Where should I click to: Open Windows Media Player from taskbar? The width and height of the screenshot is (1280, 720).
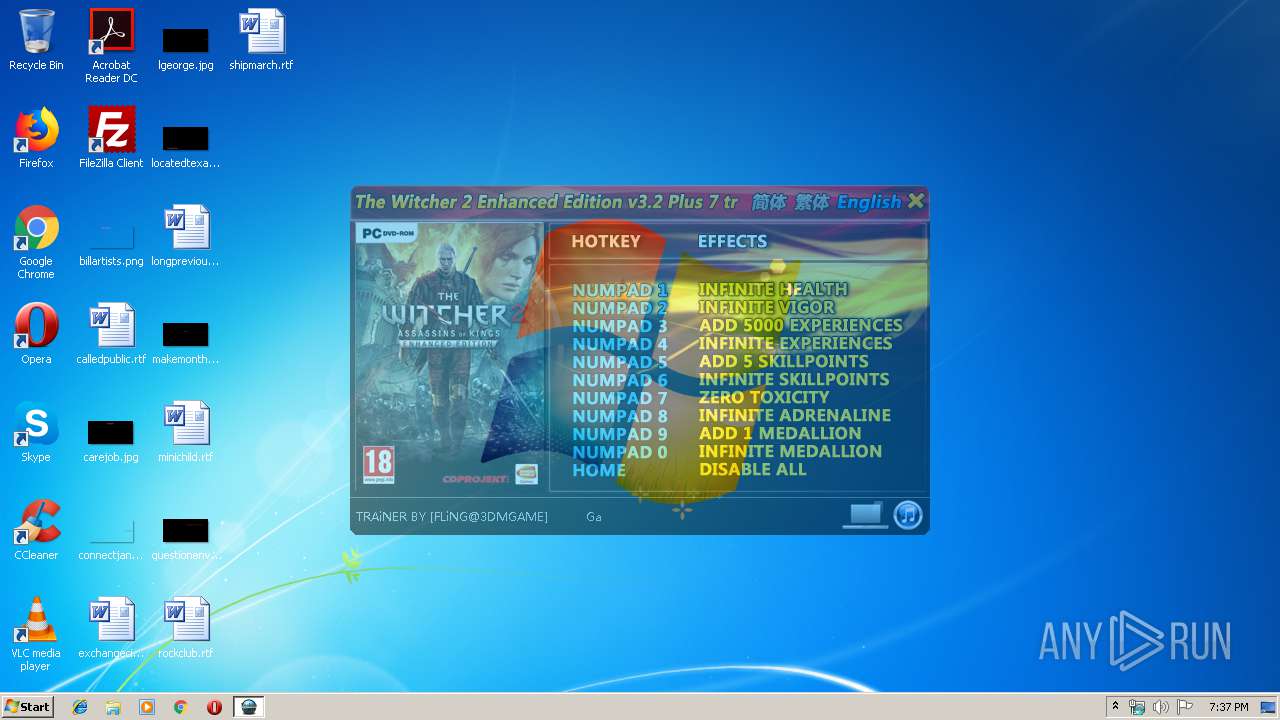147,707
